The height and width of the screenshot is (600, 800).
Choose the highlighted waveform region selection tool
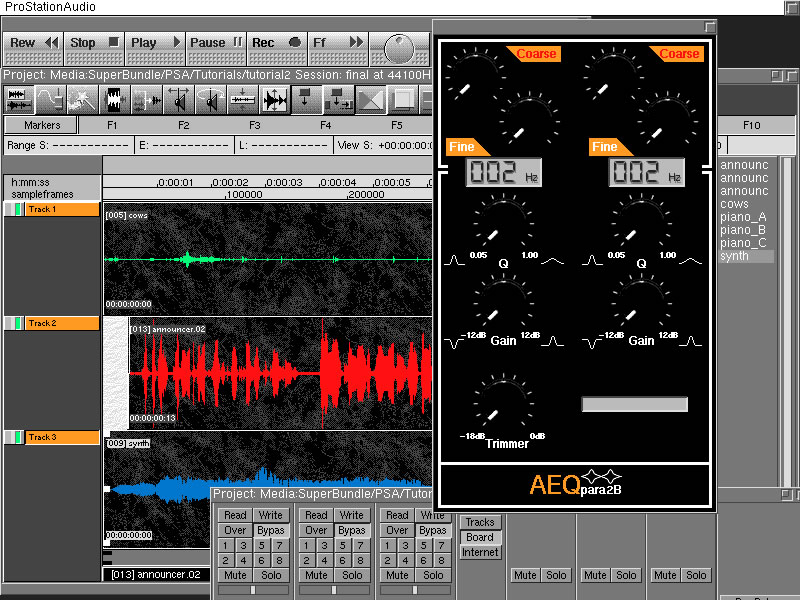pyautogui.click(x=115, y=99)
